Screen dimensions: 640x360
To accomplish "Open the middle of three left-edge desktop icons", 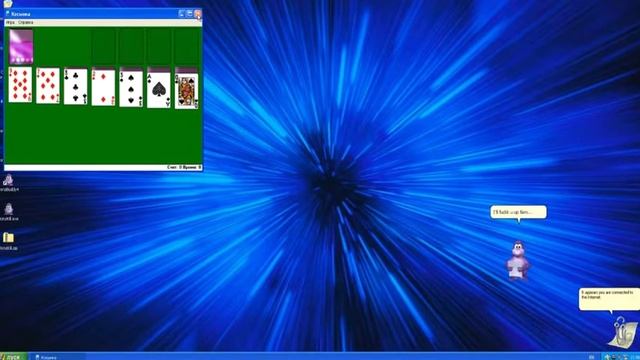I will (x=9, y=212).
